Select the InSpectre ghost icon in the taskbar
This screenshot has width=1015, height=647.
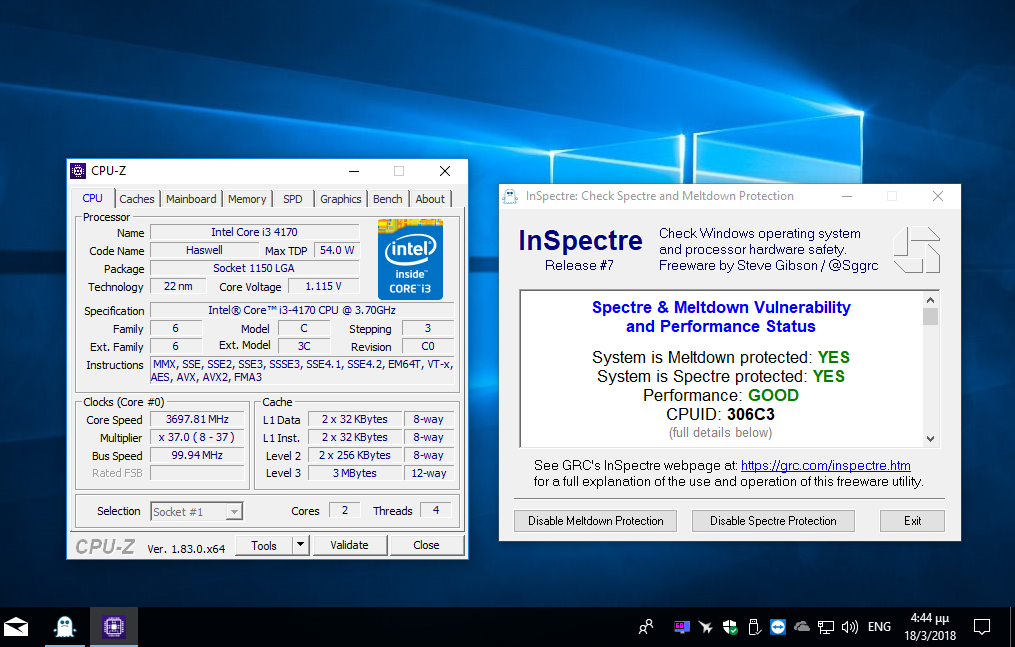(65, 626)
